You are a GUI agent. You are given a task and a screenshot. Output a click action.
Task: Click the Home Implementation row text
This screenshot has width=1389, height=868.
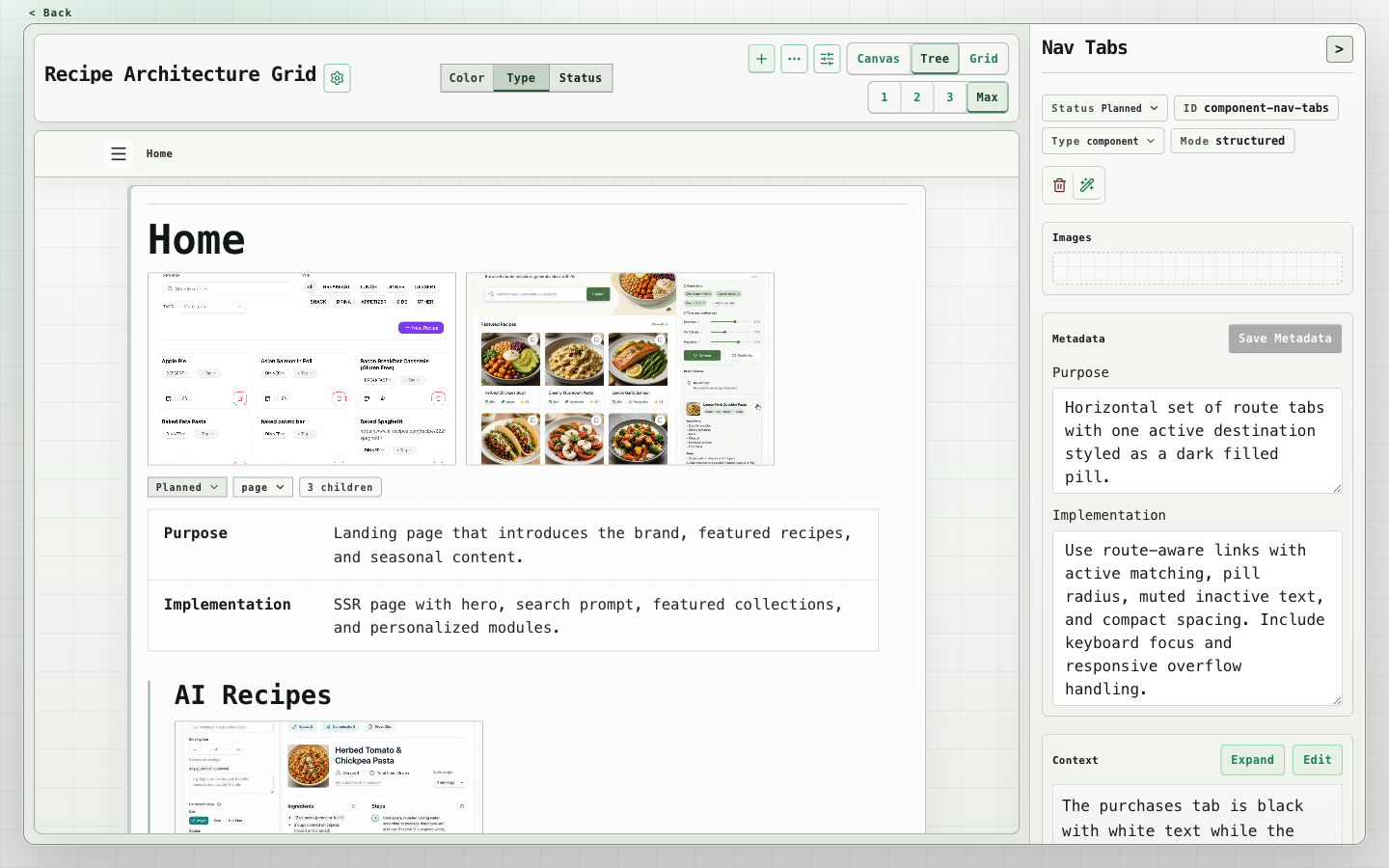pyautogui.click(x=587, y=615)
